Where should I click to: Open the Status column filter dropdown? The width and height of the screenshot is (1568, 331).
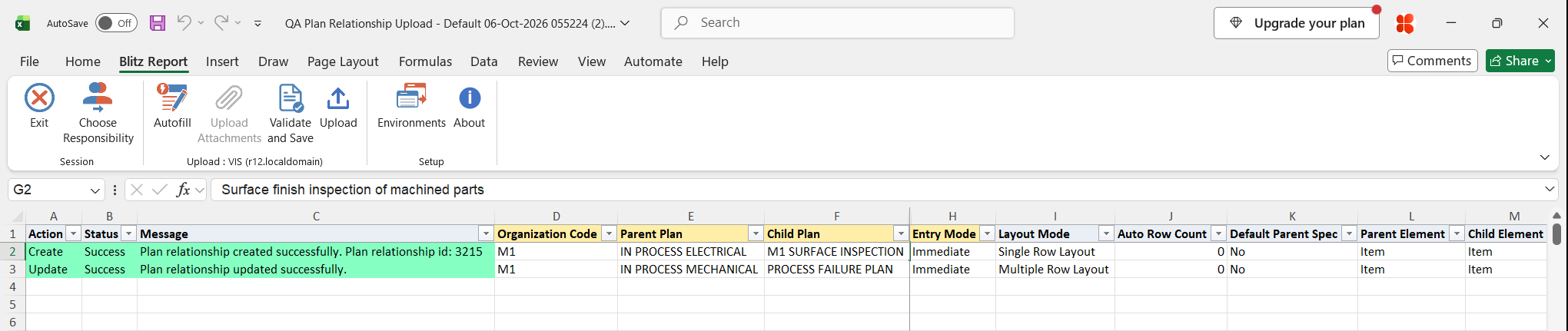(x=129, y=233)
